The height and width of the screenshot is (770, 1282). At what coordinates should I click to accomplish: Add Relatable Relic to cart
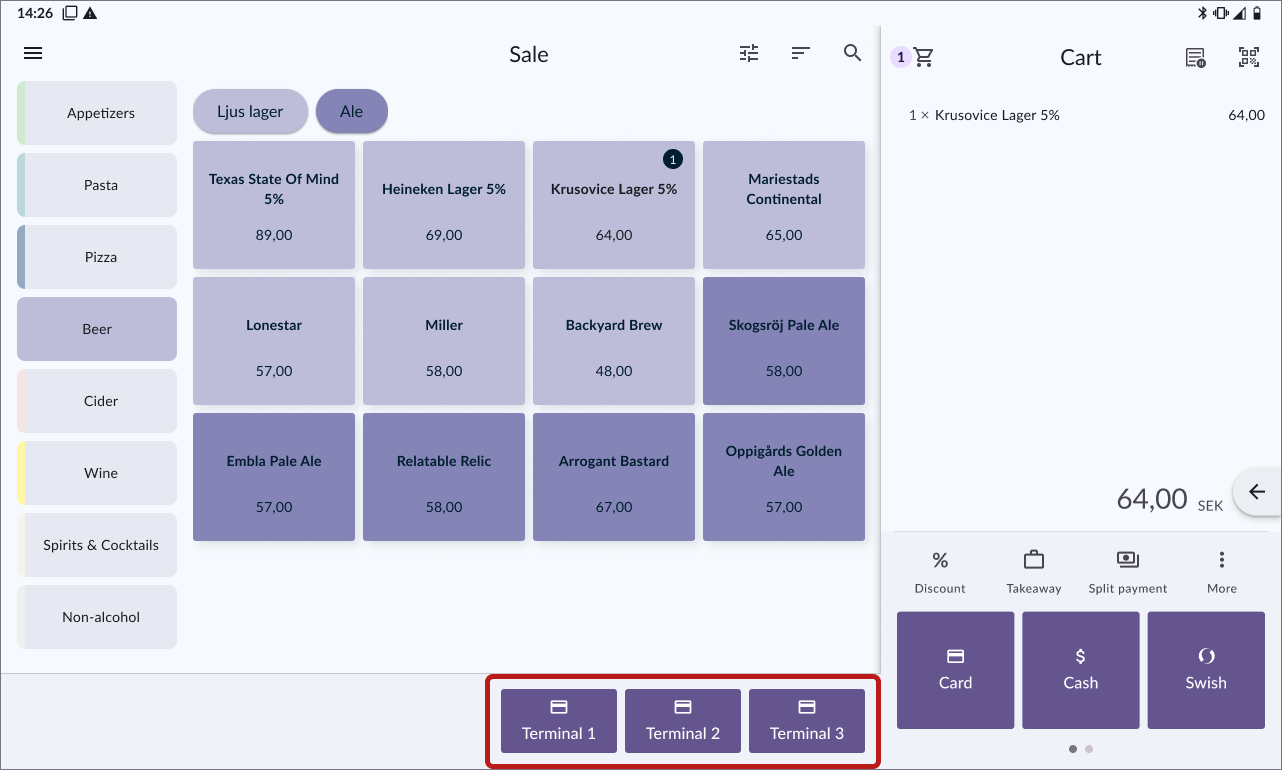[444, 477]
